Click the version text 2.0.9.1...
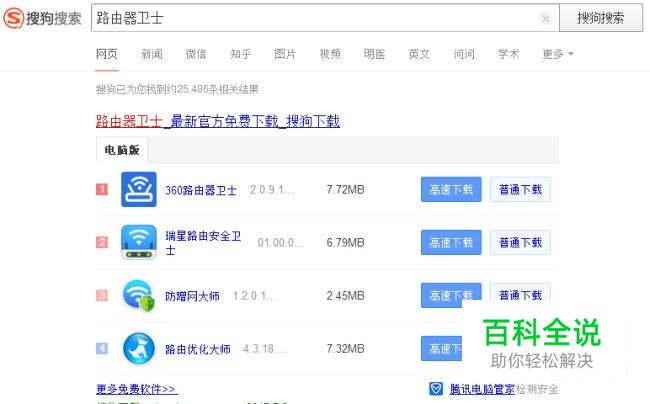This screenshot has height=404, width=650. coord(272,190)
